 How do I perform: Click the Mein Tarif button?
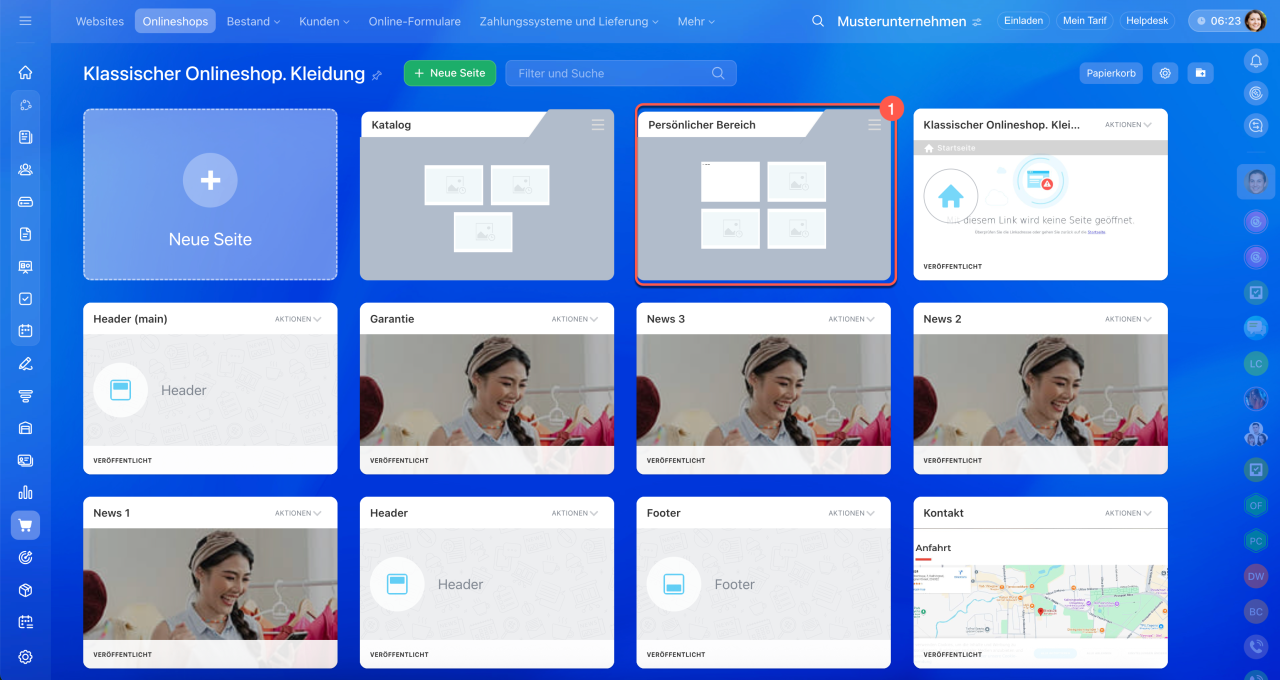tap(1084, 21)
